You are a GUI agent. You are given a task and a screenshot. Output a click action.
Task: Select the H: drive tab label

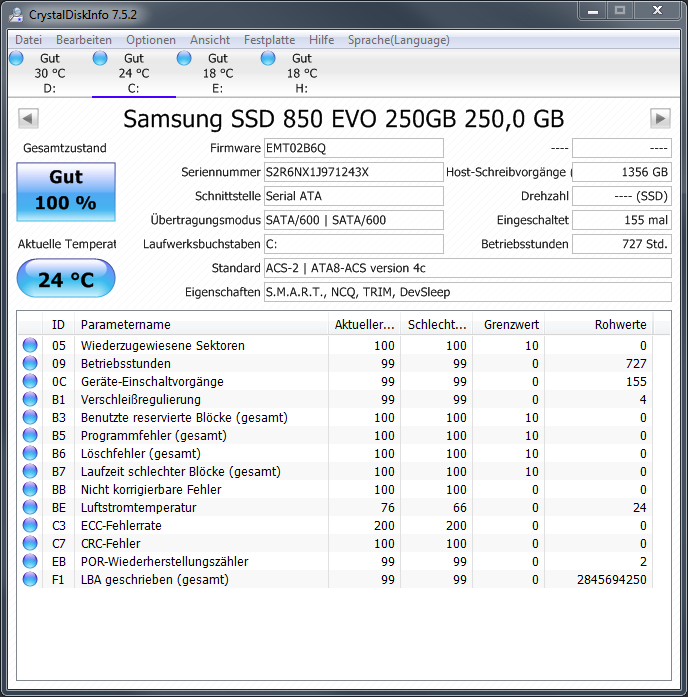pyautogui.click(x=301, y=88)
